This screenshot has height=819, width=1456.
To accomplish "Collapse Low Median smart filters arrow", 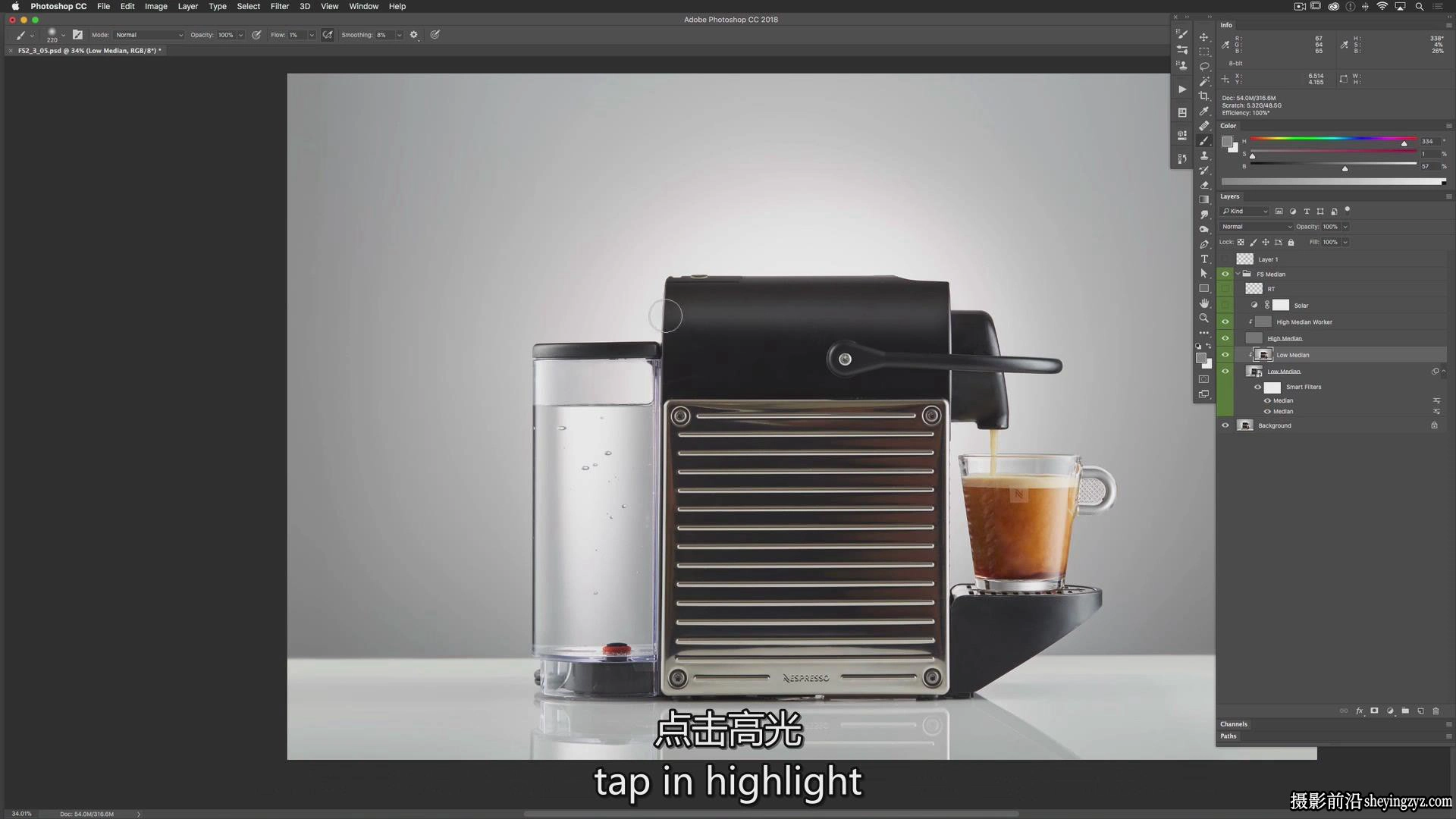I will [x=1444, y=372].
